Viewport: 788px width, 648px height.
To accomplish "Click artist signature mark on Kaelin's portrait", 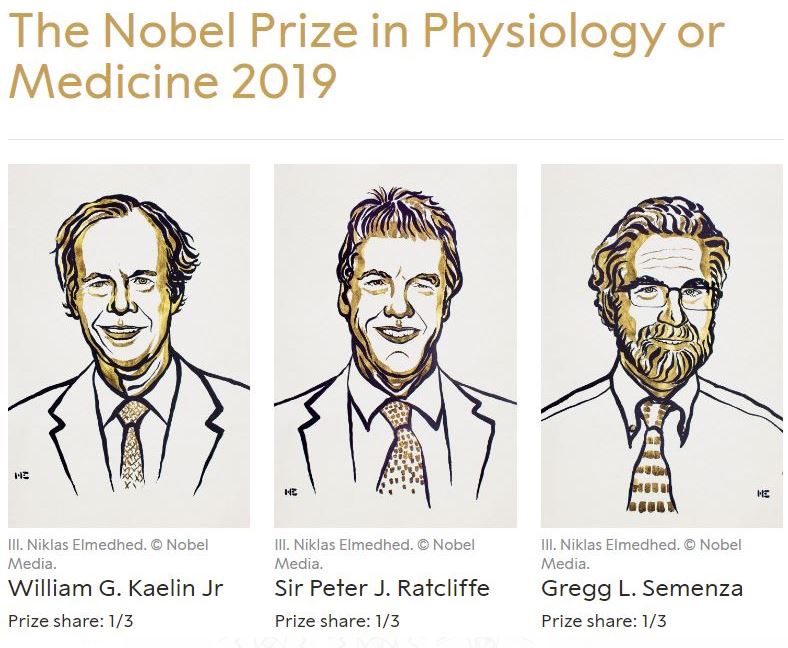I will (x=21, y=475).
